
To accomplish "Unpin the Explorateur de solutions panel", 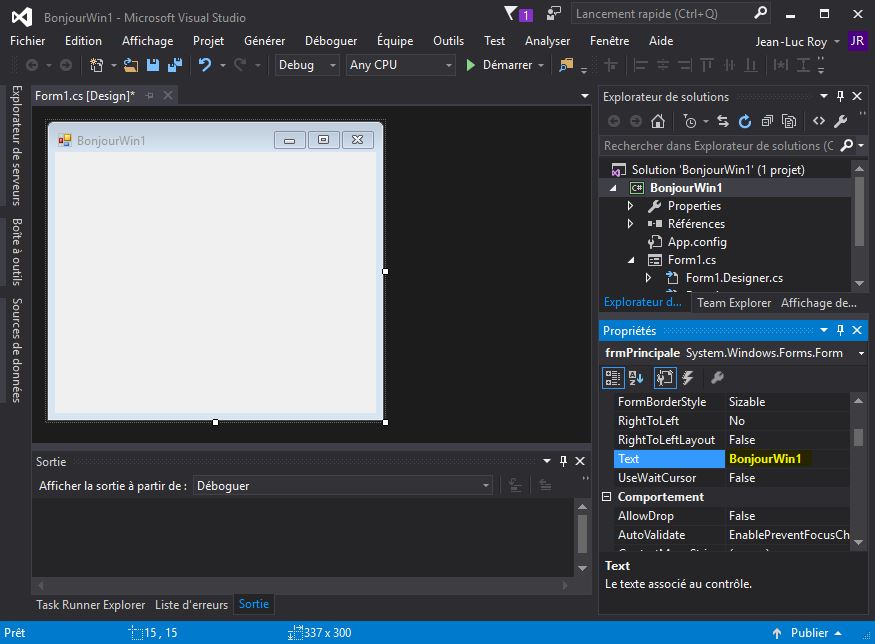I will (841, 96).
